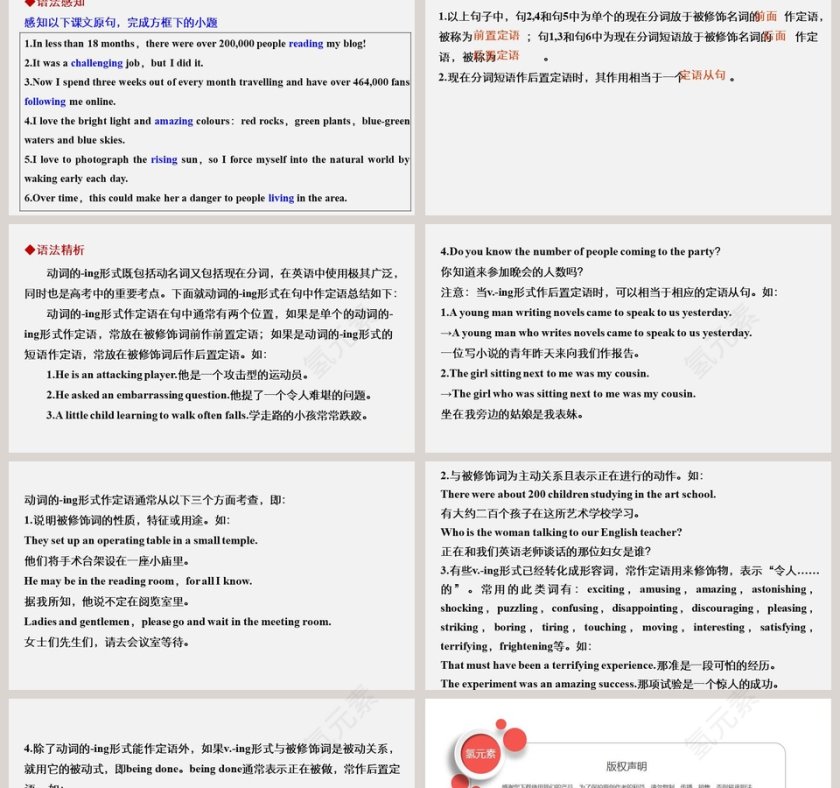Click the blue word 'amazing' in sentence 4

[173, 121]
